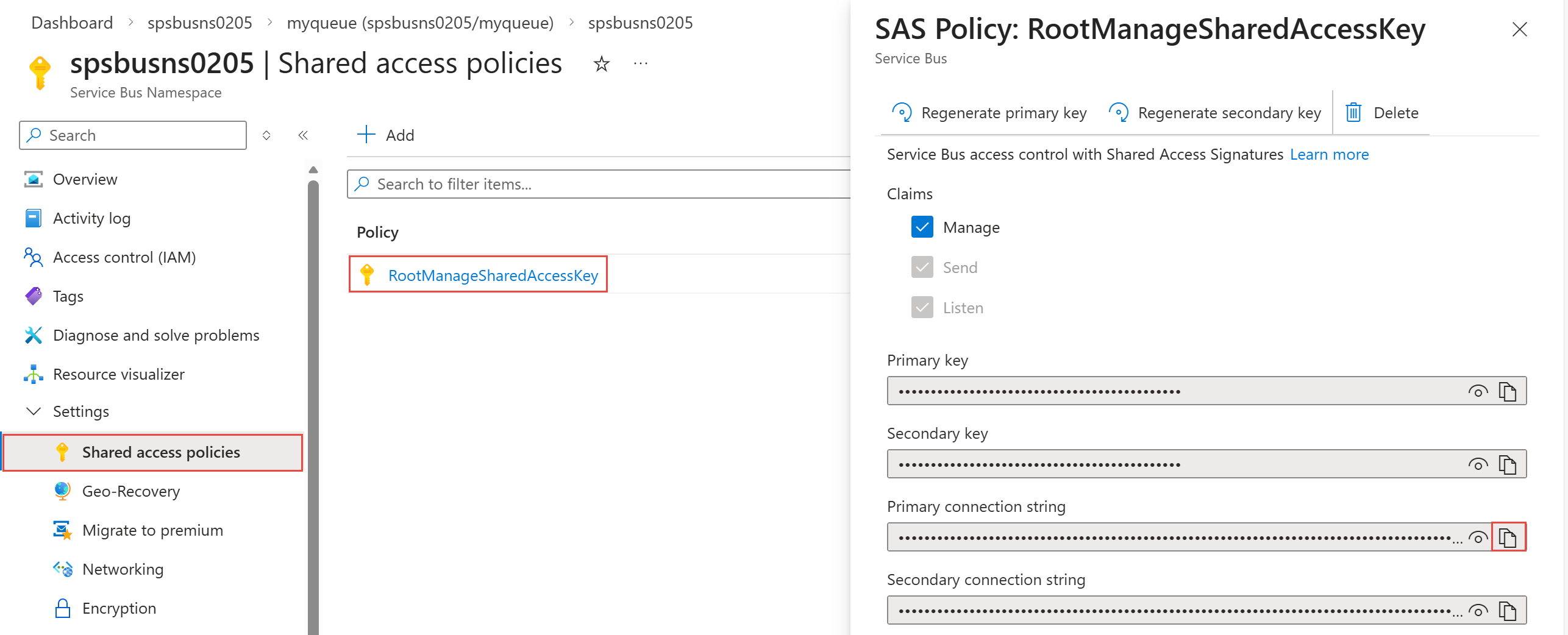1568x635 pixels.
Task: Go to Dashboard via breadcrumb
Action: click(x=71, y=23)
